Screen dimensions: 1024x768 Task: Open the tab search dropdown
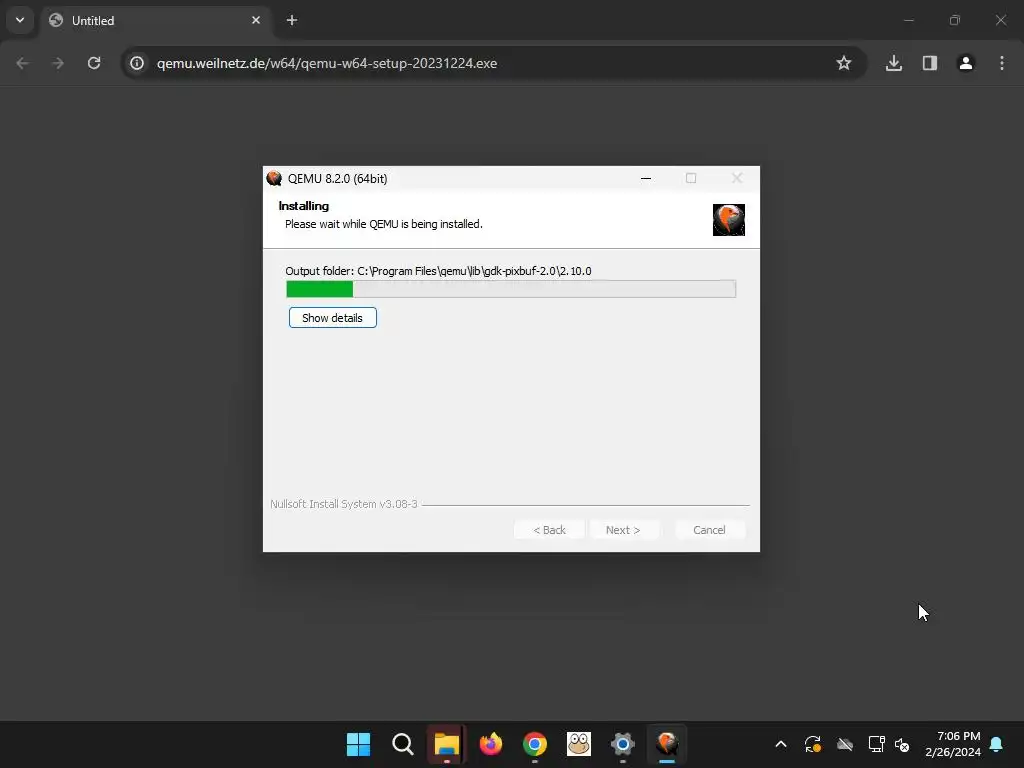[20, 20]
